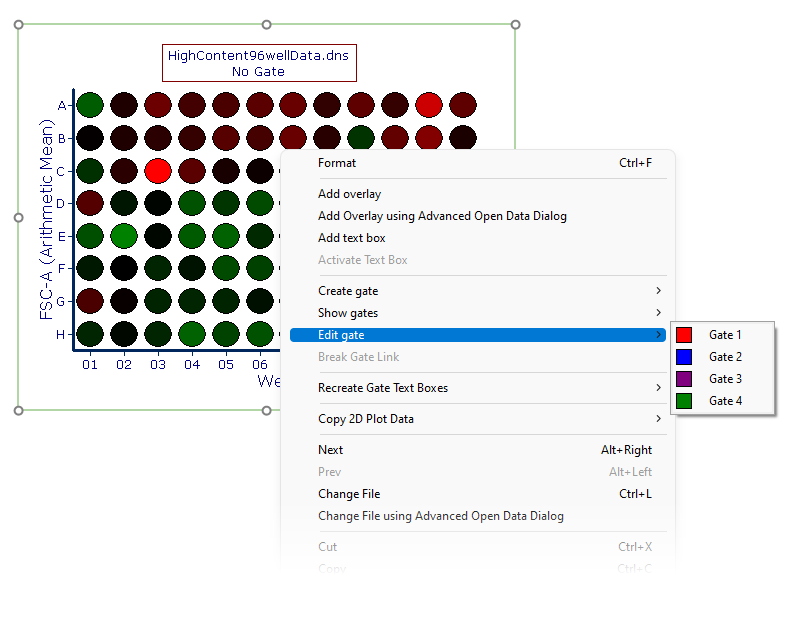Expand the Create gate submenu

[478, 291]
